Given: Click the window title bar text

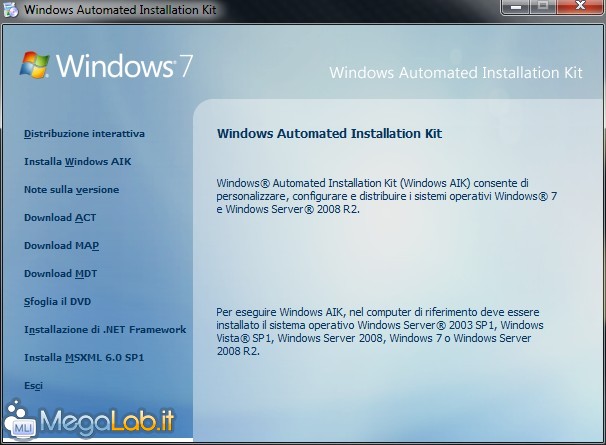Looking at the screenshot, I should [x=111, y=10].
